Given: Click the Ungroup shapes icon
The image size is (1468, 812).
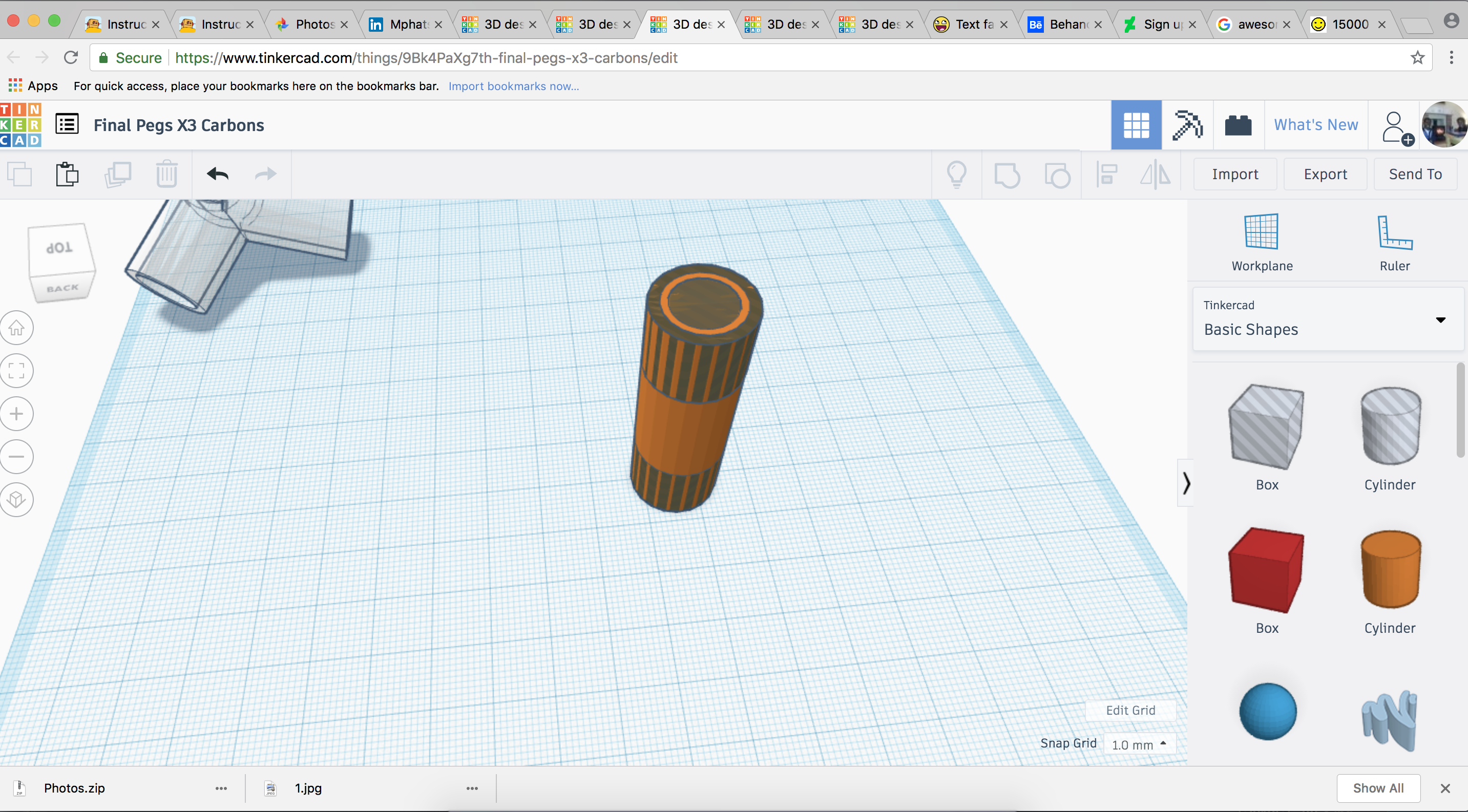Looking at the screenshot, I should point(1058,175).
